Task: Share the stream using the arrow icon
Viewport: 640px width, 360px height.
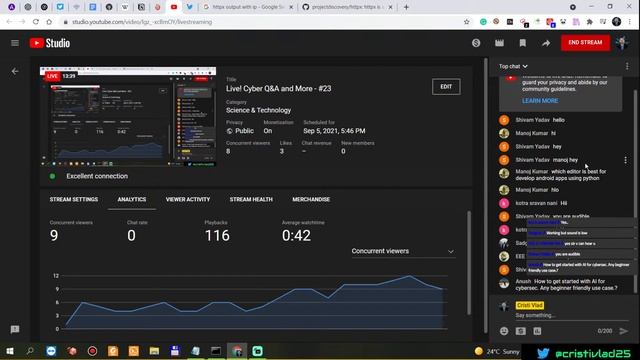Action: coord(546,43)
